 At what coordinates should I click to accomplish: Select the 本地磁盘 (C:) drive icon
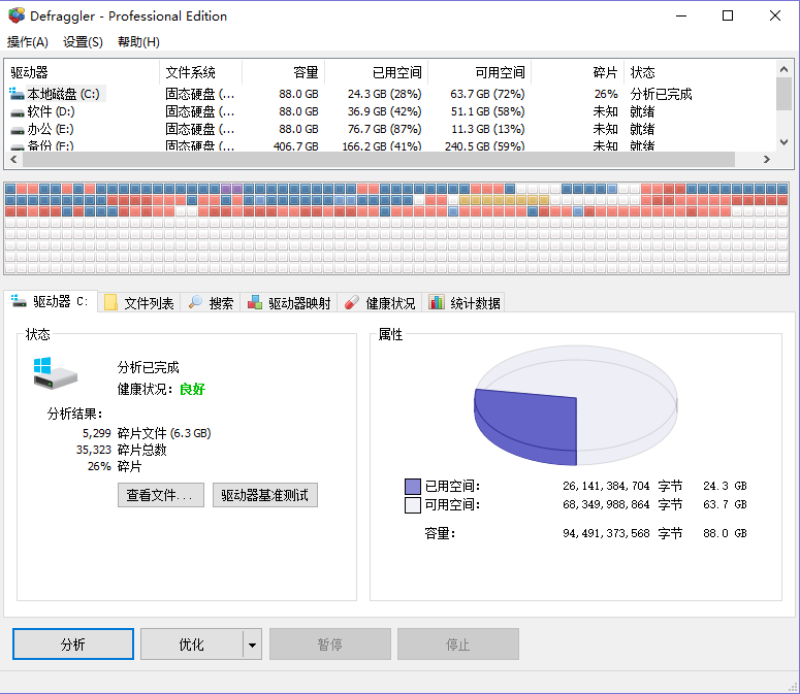coord(16,94)
